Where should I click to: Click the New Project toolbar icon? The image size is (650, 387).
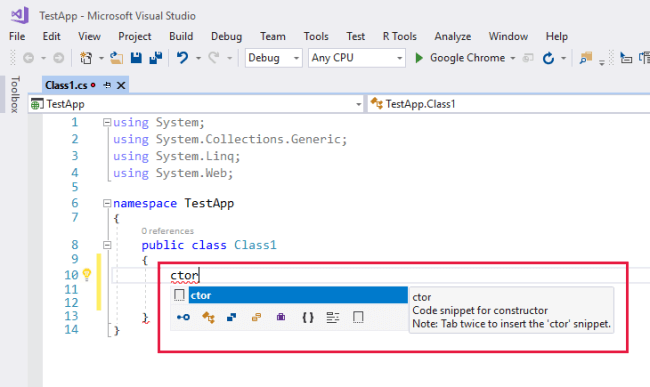tap(86, 58)
